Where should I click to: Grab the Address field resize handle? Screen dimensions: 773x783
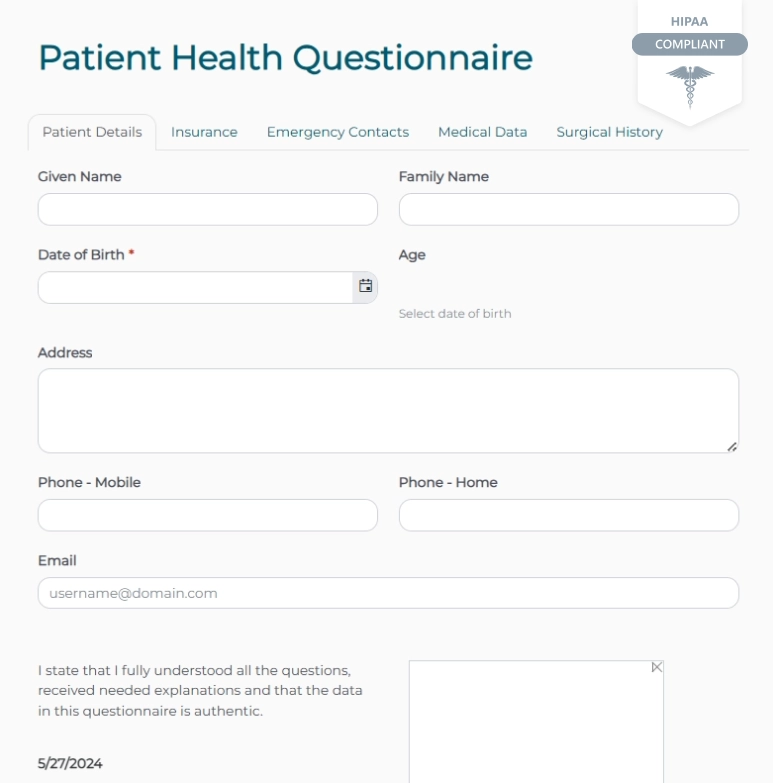732,446
